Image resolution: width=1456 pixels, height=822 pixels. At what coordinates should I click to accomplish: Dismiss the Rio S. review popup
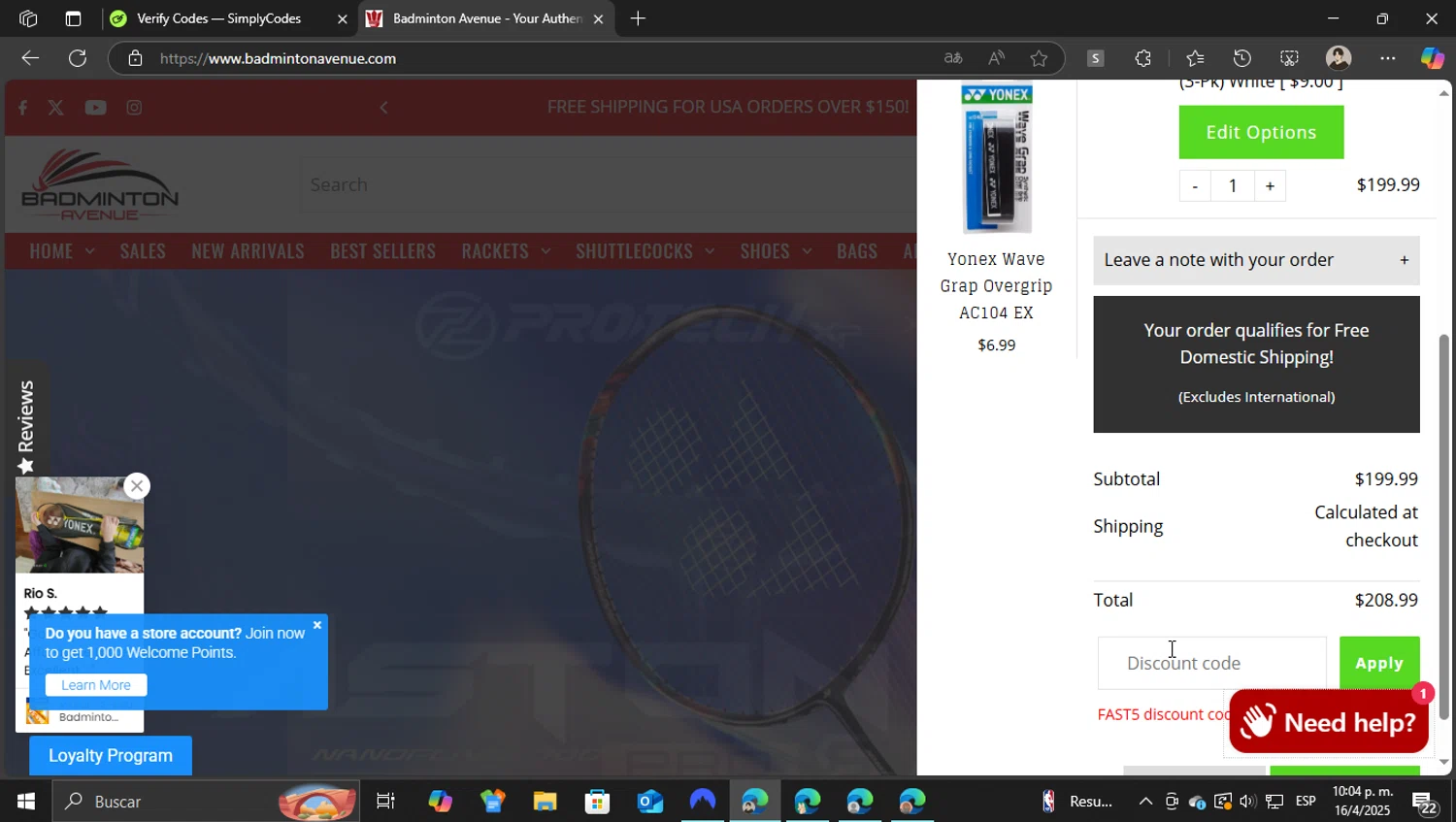tap(137, 486)
